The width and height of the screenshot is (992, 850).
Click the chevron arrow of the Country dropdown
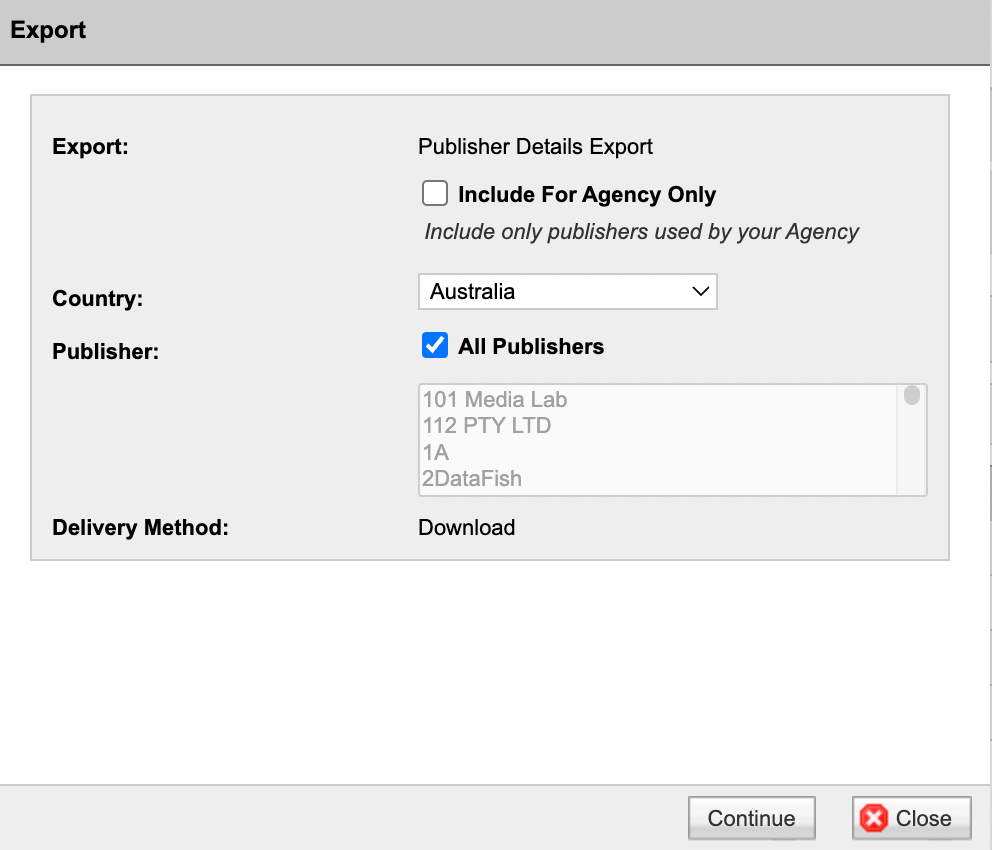[x=700, y=292]
